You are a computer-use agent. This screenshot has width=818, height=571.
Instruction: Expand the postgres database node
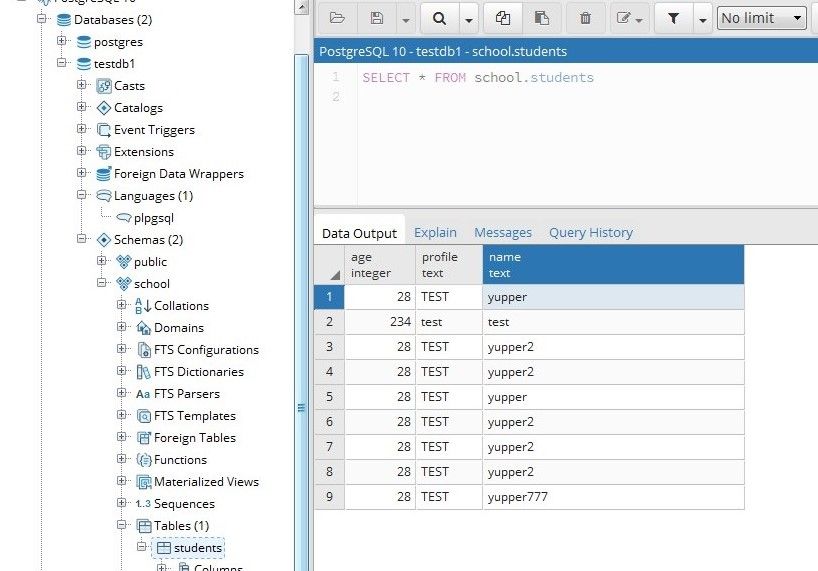[x=62, y=40]
